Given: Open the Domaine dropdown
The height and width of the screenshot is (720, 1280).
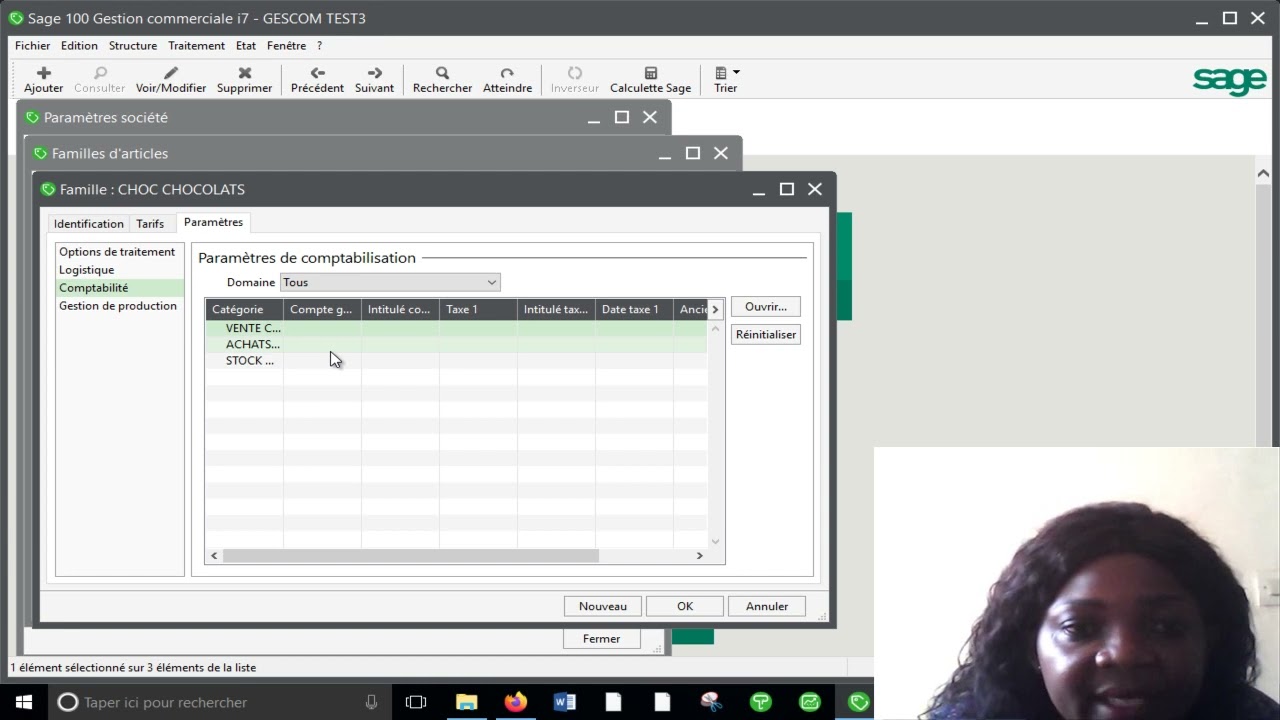Looking at the screenshot, I should (x=390, y=283).
